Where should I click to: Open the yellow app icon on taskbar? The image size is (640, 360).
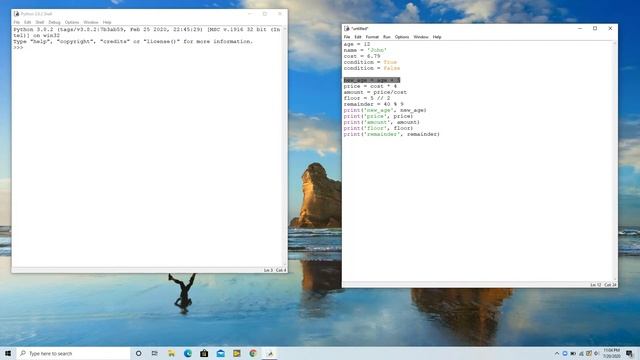coord(237,353)
